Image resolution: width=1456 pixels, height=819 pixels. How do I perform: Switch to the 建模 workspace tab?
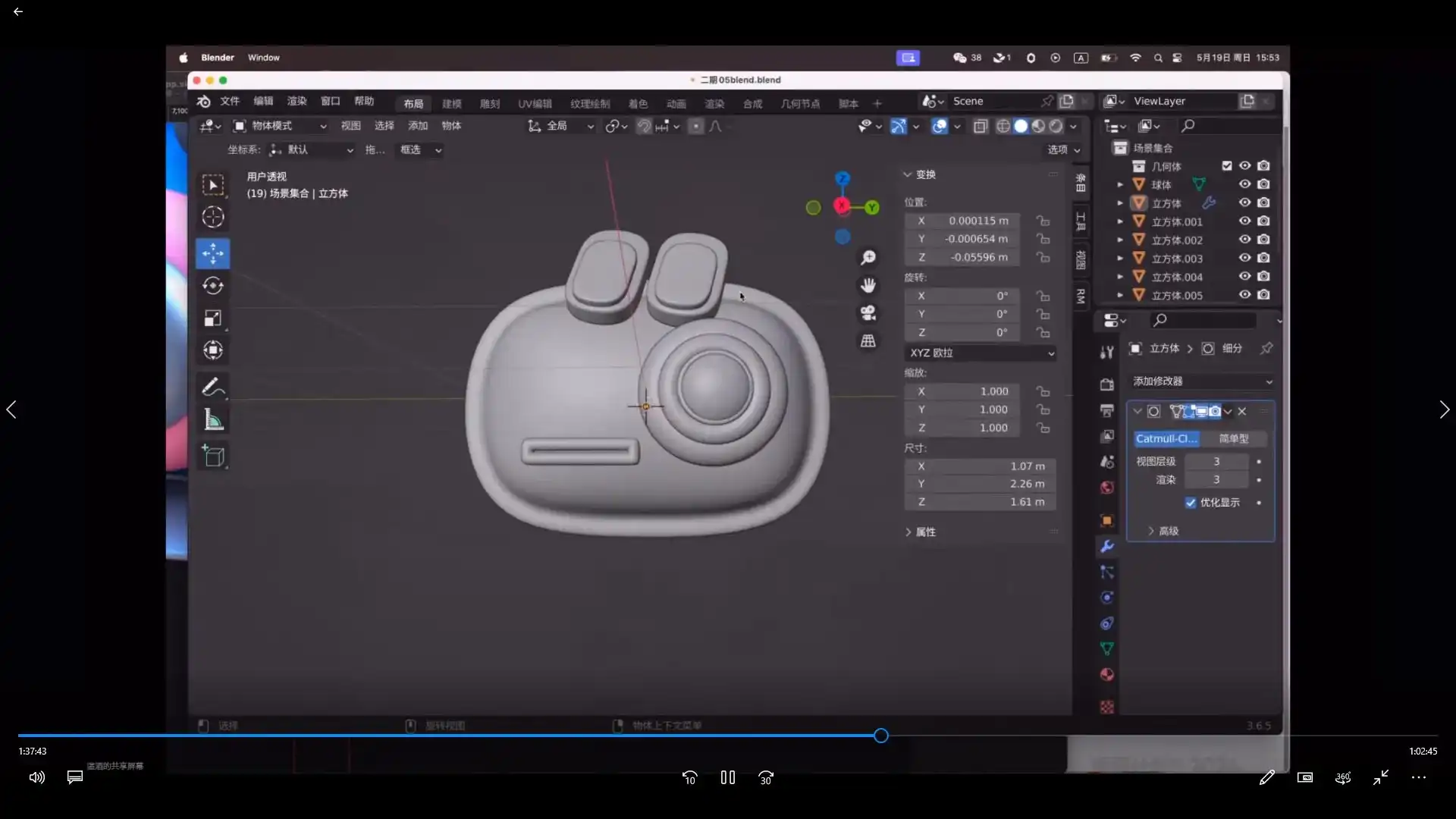452,104
